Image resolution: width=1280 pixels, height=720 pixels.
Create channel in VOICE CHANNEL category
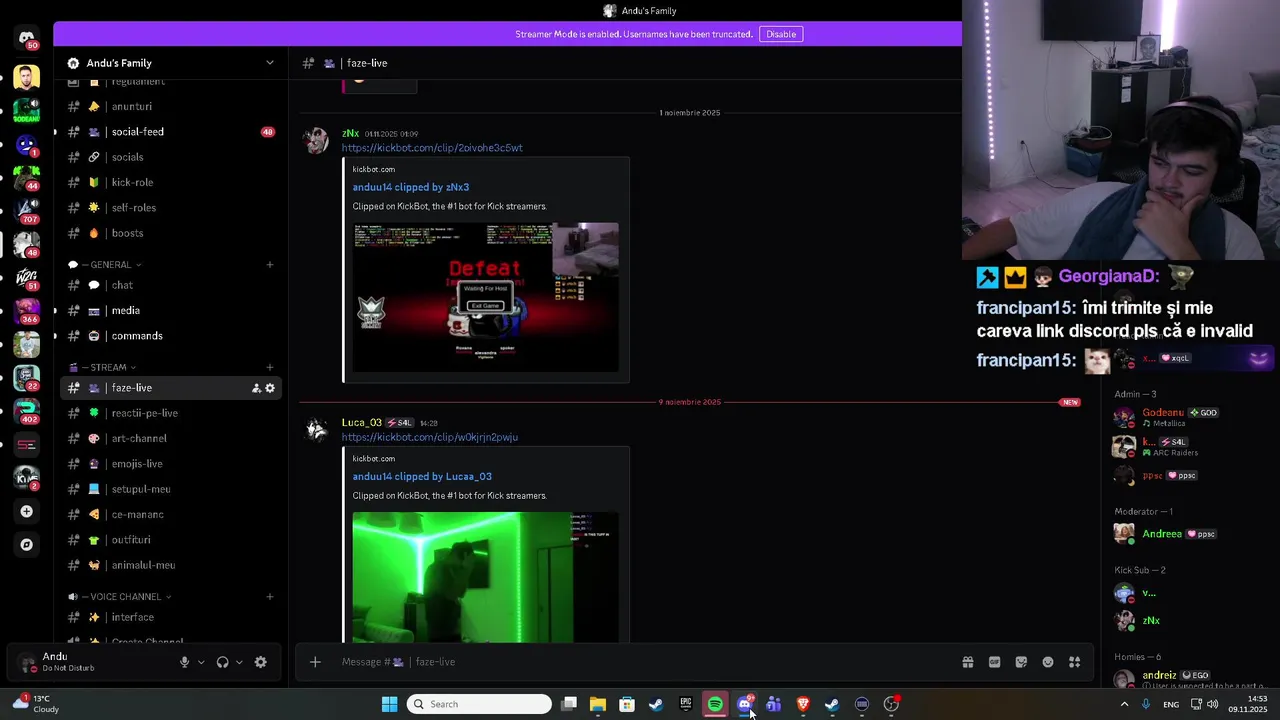[270, 597]
